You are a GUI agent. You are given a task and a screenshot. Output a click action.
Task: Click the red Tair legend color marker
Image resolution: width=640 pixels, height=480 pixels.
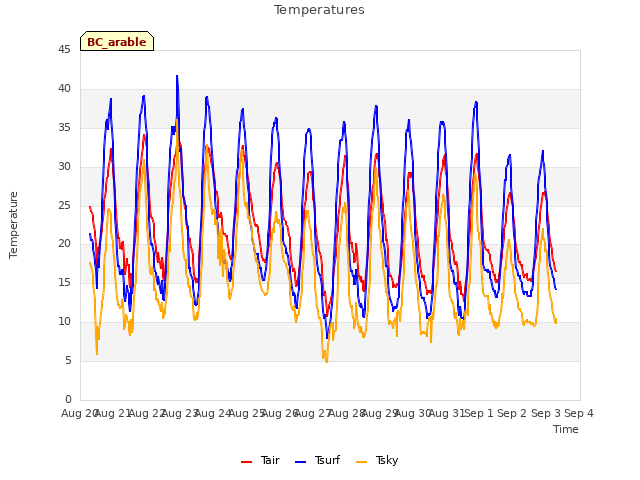pyautogui.click(x=246, y=462)
